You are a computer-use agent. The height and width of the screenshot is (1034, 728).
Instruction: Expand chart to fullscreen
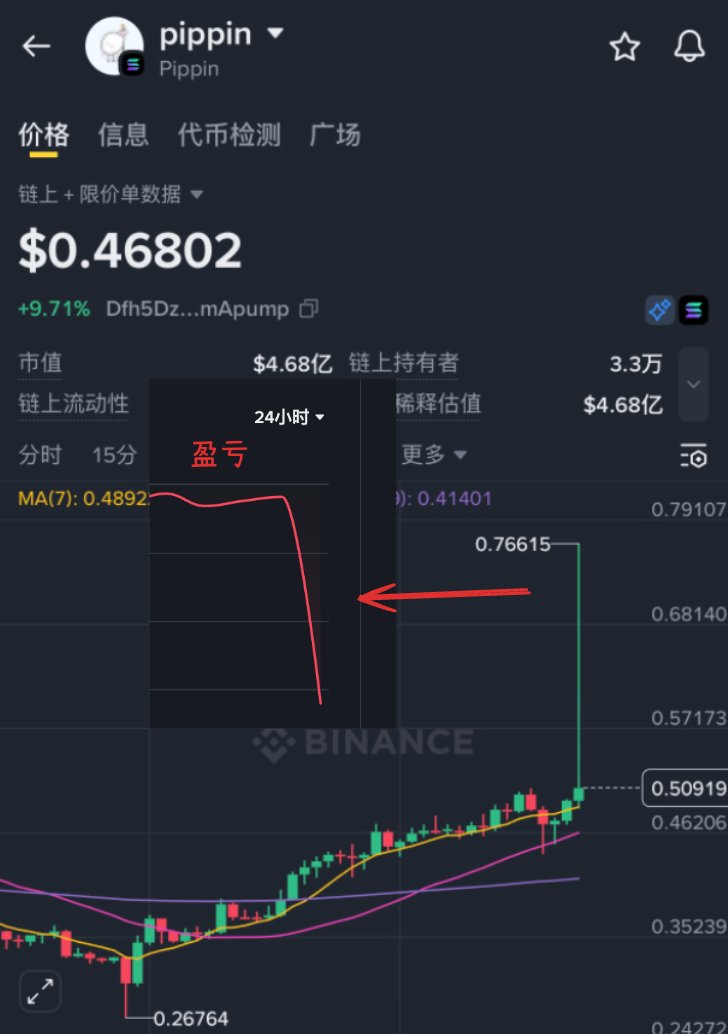pyautogui.click(x=40, y=991)
